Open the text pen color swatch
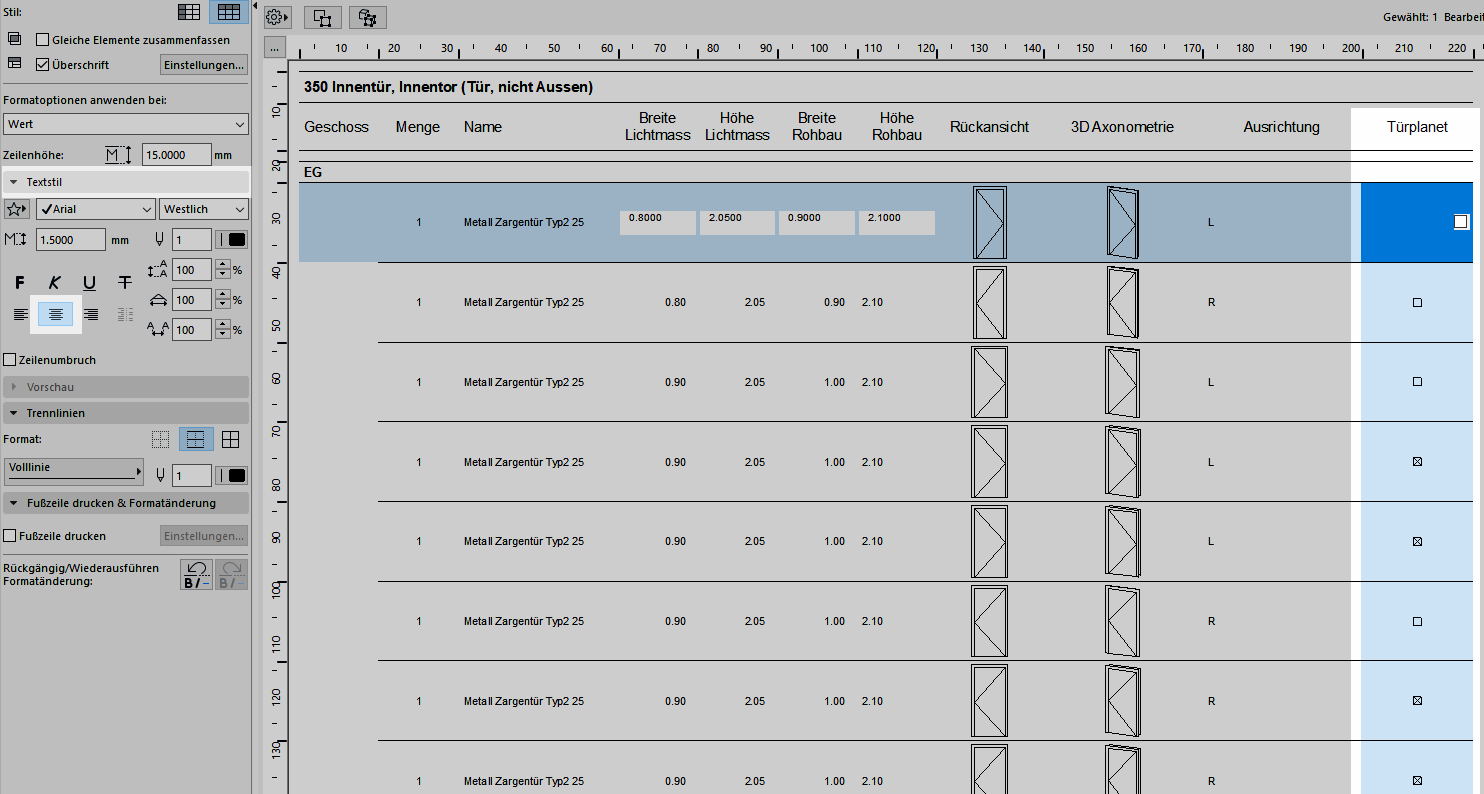This screenshot has height=794, width=1484. [x=236, y=239]
